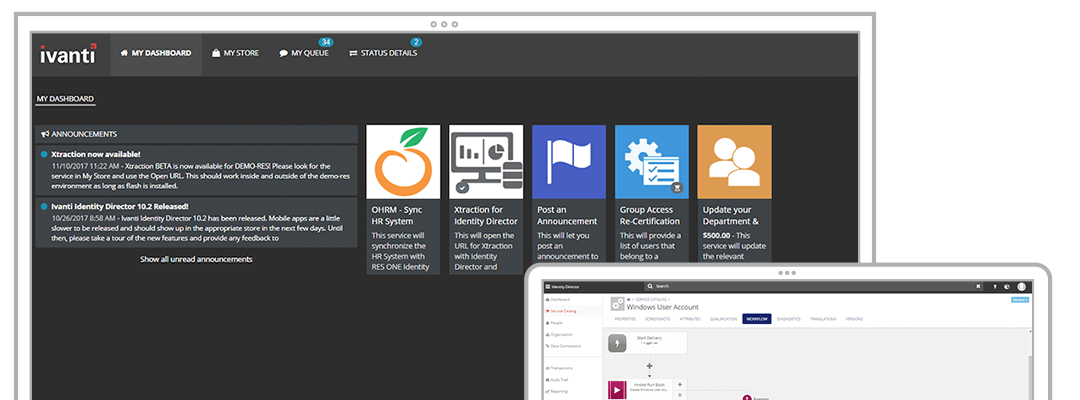This screenshot has width=1080, height=400.
Task: Click the MY DASHBOARD heading
Action: click(65, 99)
